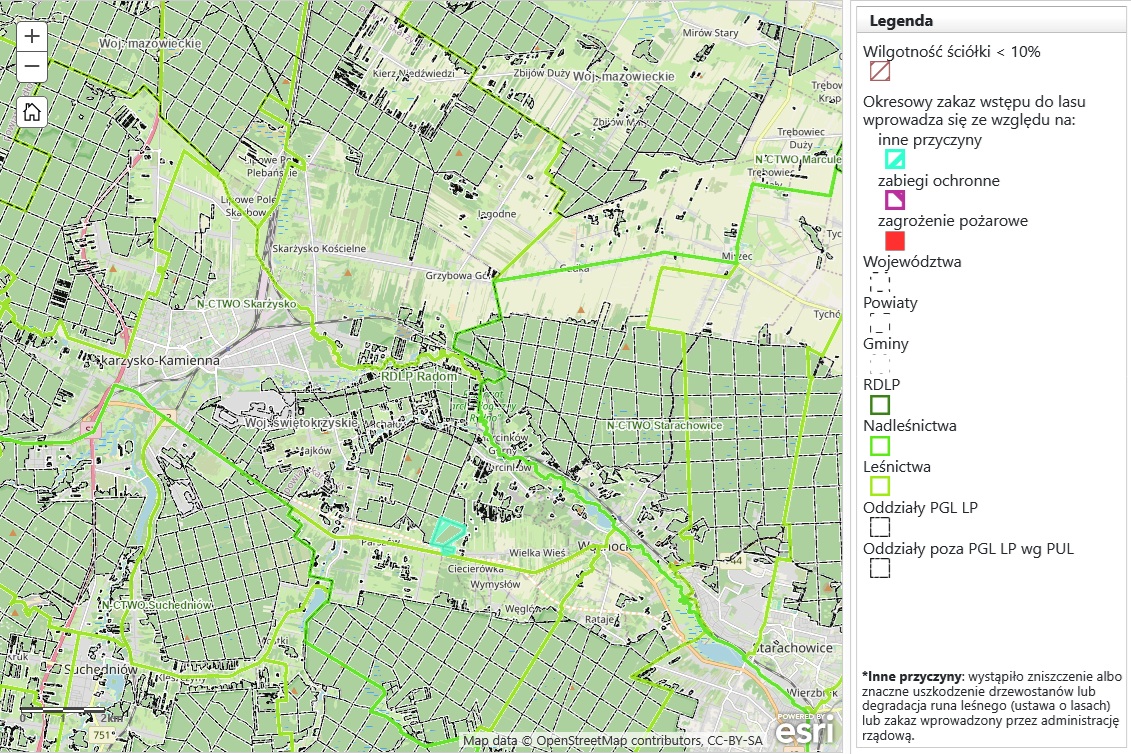Screen dimensions: 1131x754
Task: Click the Powiaty dashed boundary symbol
Action: (880, 323)
